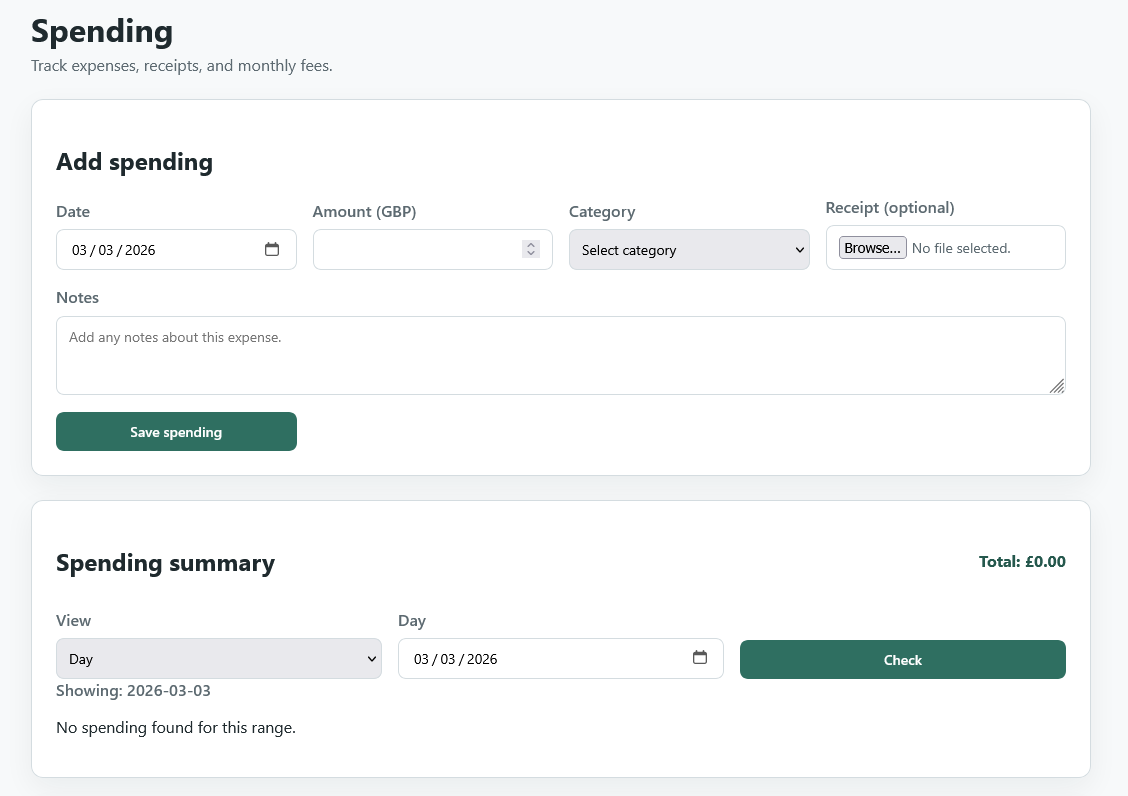Image resolution: width=1128 pixels, height=796 pixels.
Task: Click the resize grip of the Notes textarea
Action: [1058, 387]
